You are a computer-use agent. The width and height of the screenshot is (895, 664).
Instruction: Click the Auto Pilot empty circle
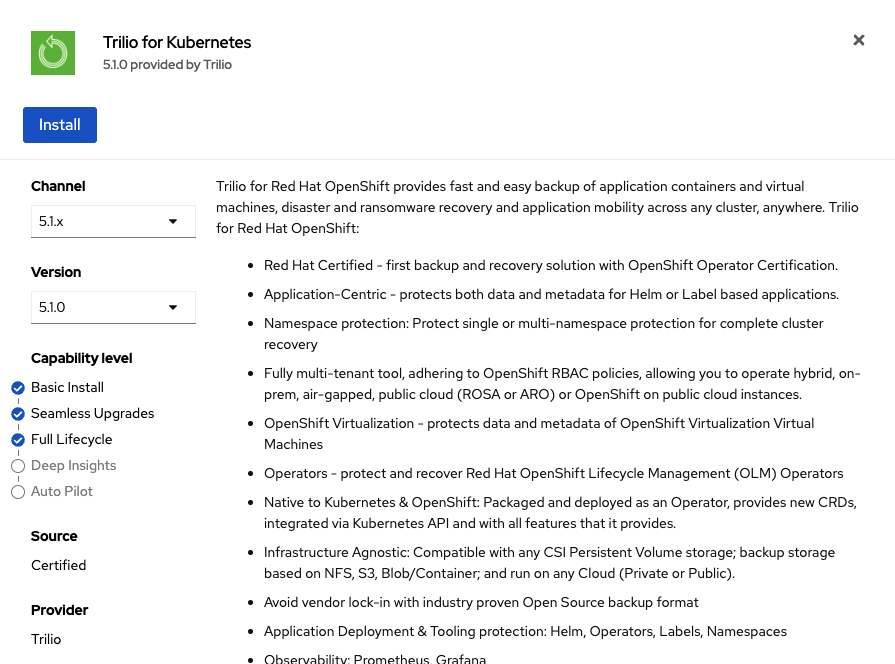click(x=18, y=492)
